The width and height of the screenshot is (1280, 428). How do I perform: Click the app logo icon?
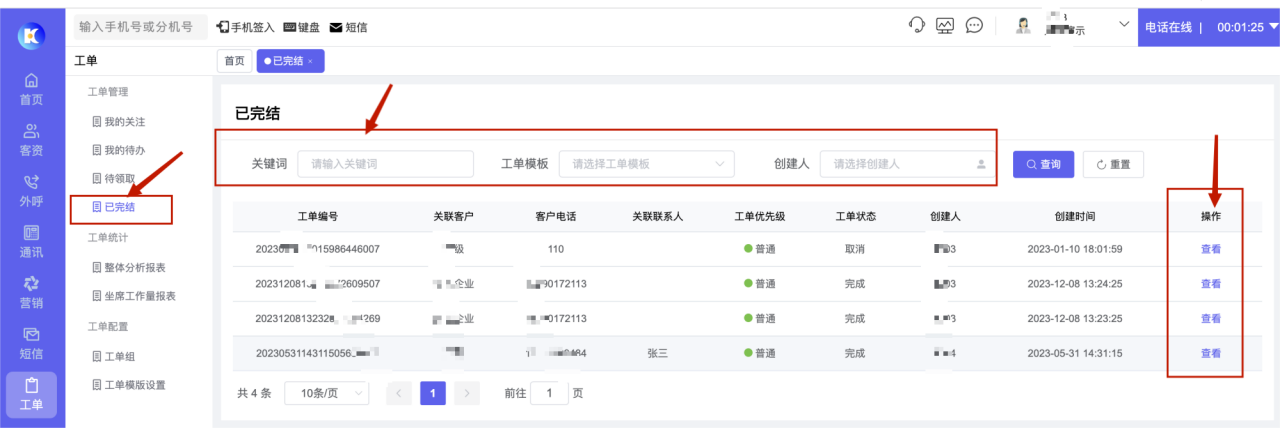pyautogui.click(x=32, y=35)
